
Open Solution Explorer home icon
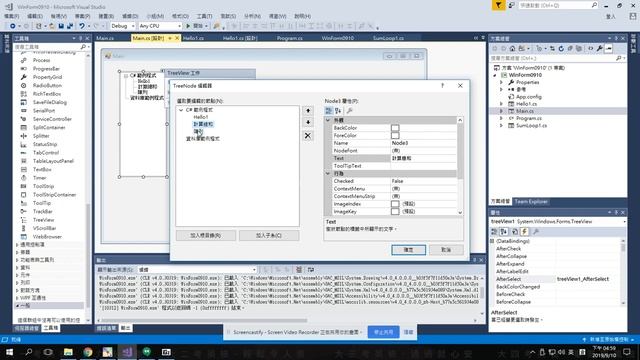[512, 48]
